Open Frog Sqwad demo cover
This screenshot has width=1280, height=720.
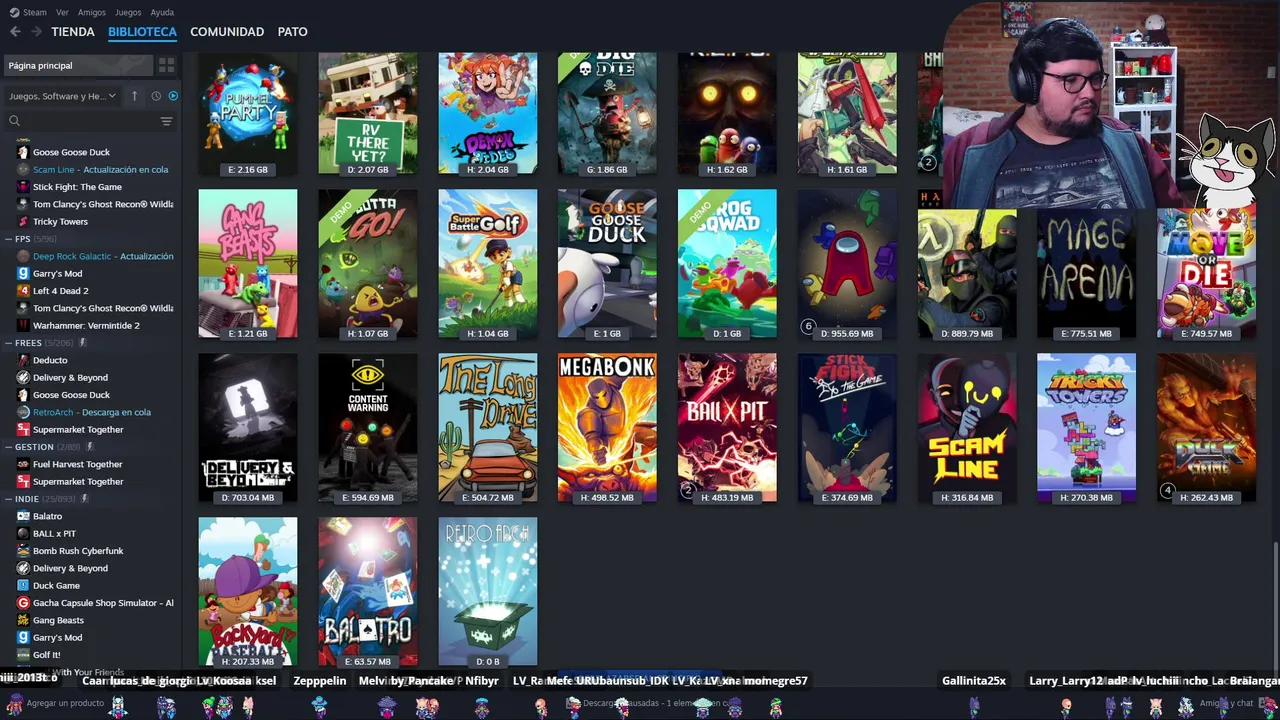[727, 263]
